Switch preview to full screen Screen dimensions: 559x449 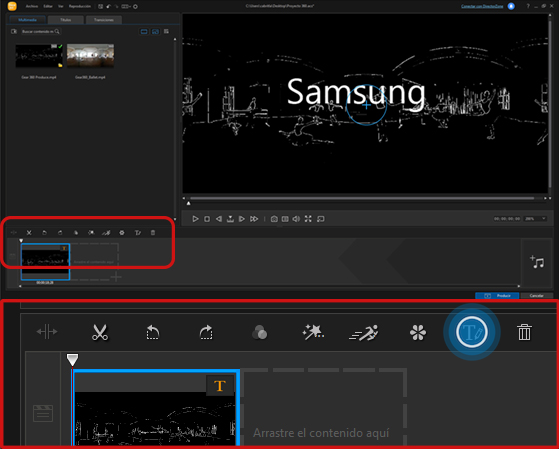[308, 219]
